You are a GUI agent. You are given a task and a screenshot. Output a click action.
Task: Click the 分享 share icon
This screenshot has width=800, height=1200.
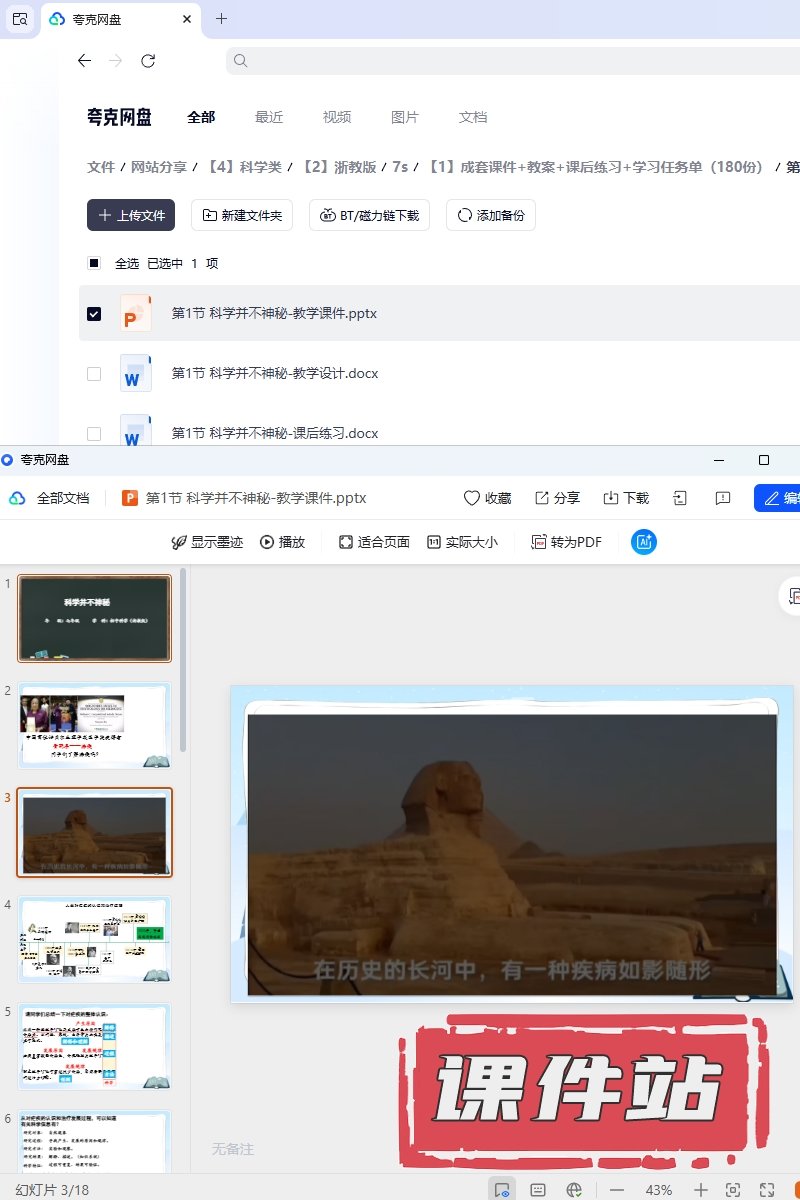(542, 498)
